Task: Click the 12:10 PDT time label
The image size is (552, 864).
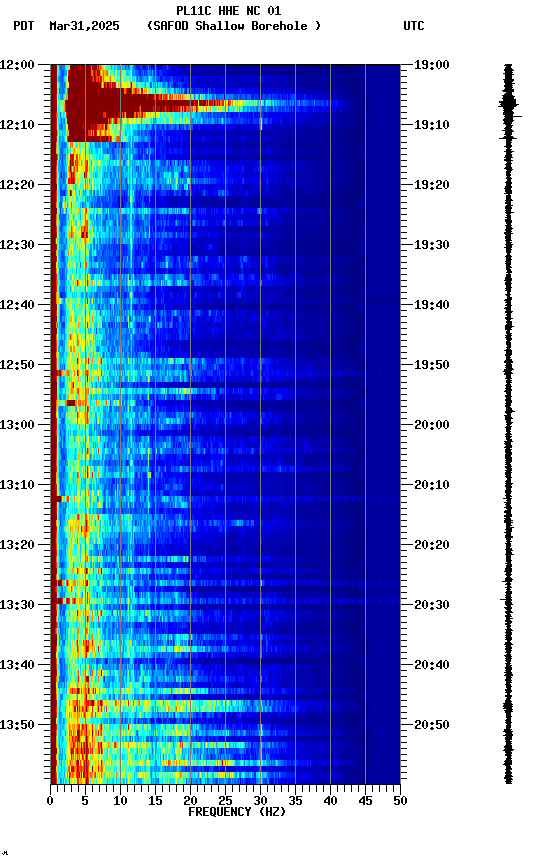Action: tap(17, 125)
